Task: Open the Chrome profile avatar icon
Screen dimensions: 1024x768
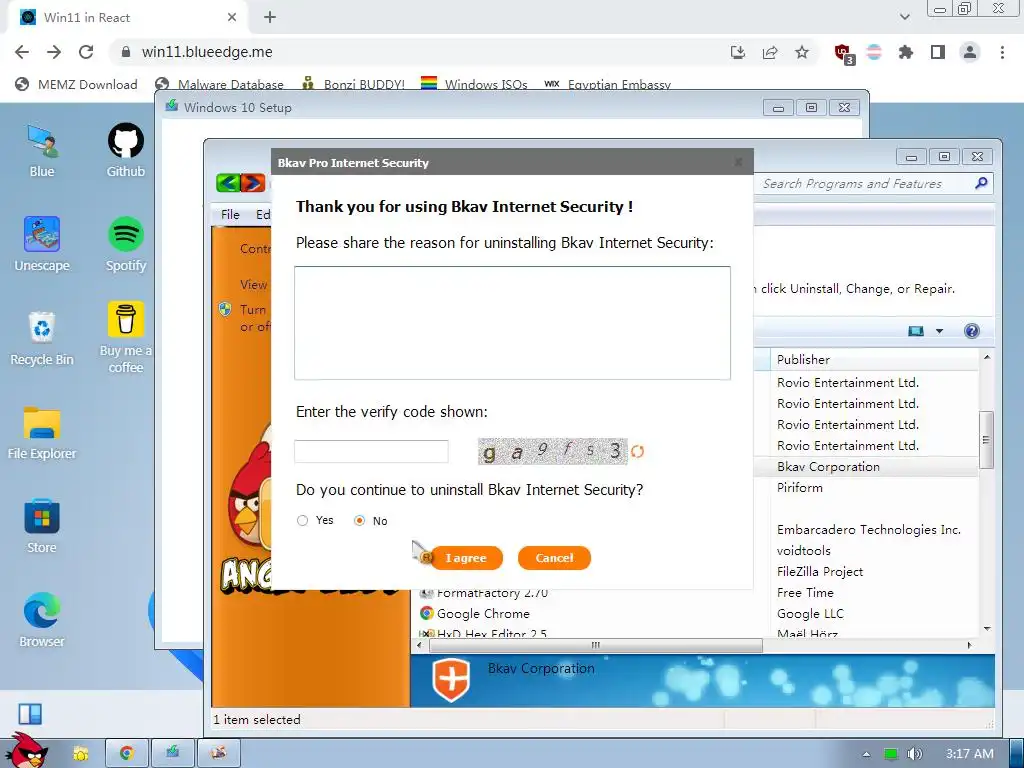Action: click(x=970, y=52)
